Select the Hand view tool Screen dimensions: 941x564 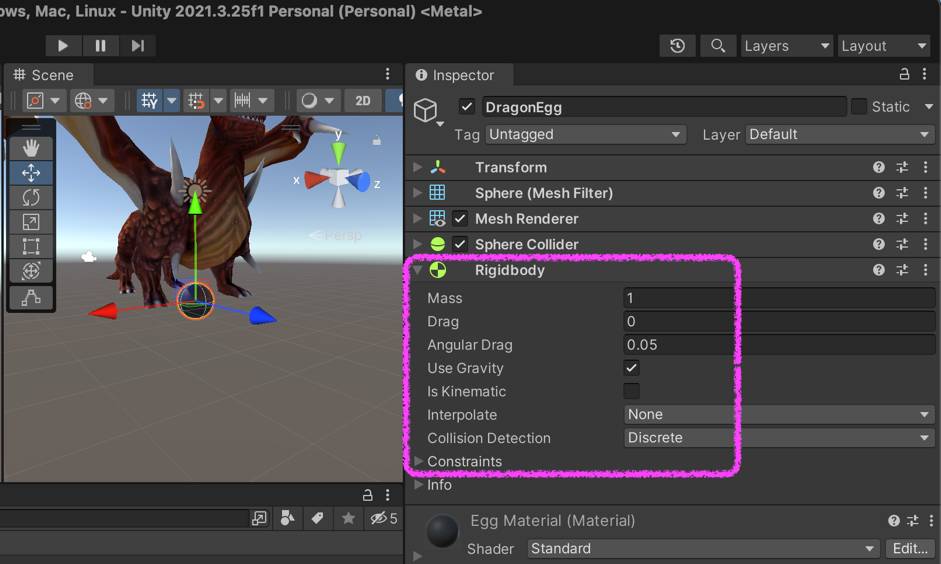coord(31,148)
